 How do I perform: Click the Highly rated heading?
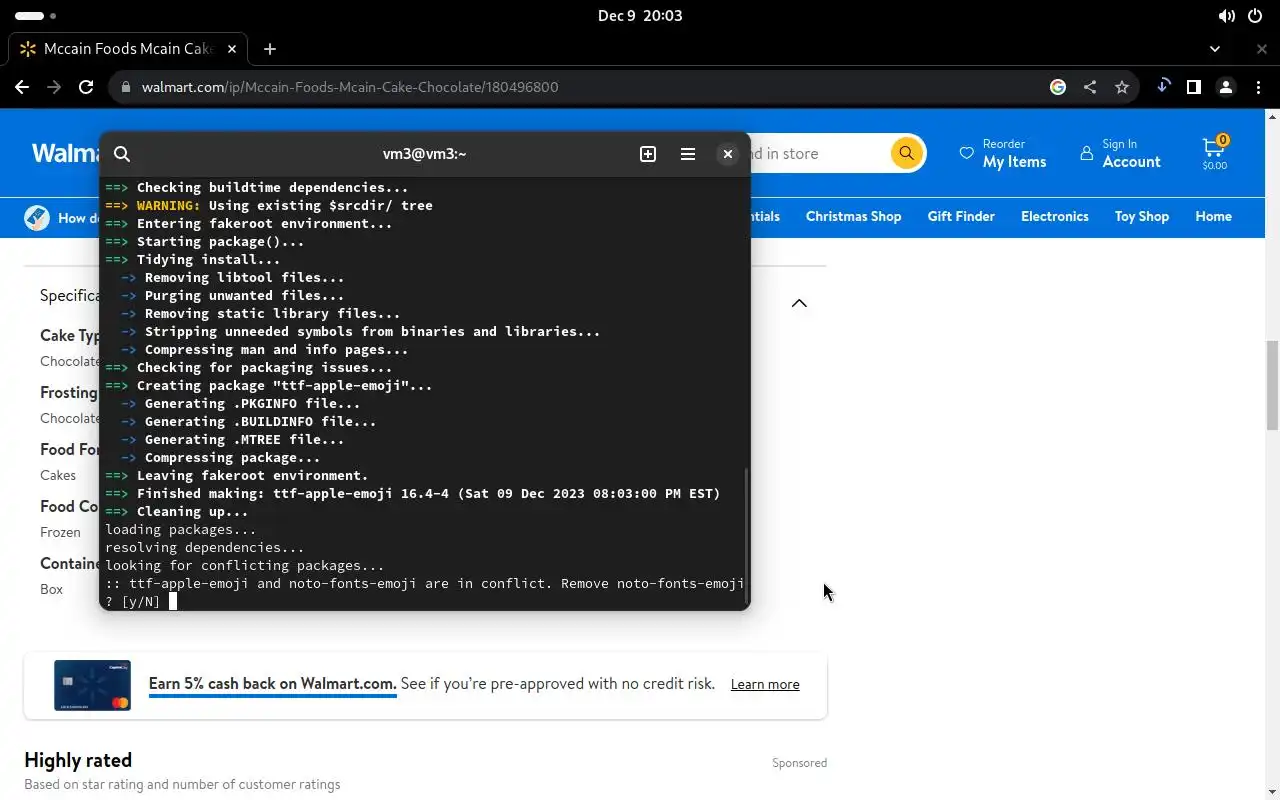78,760
